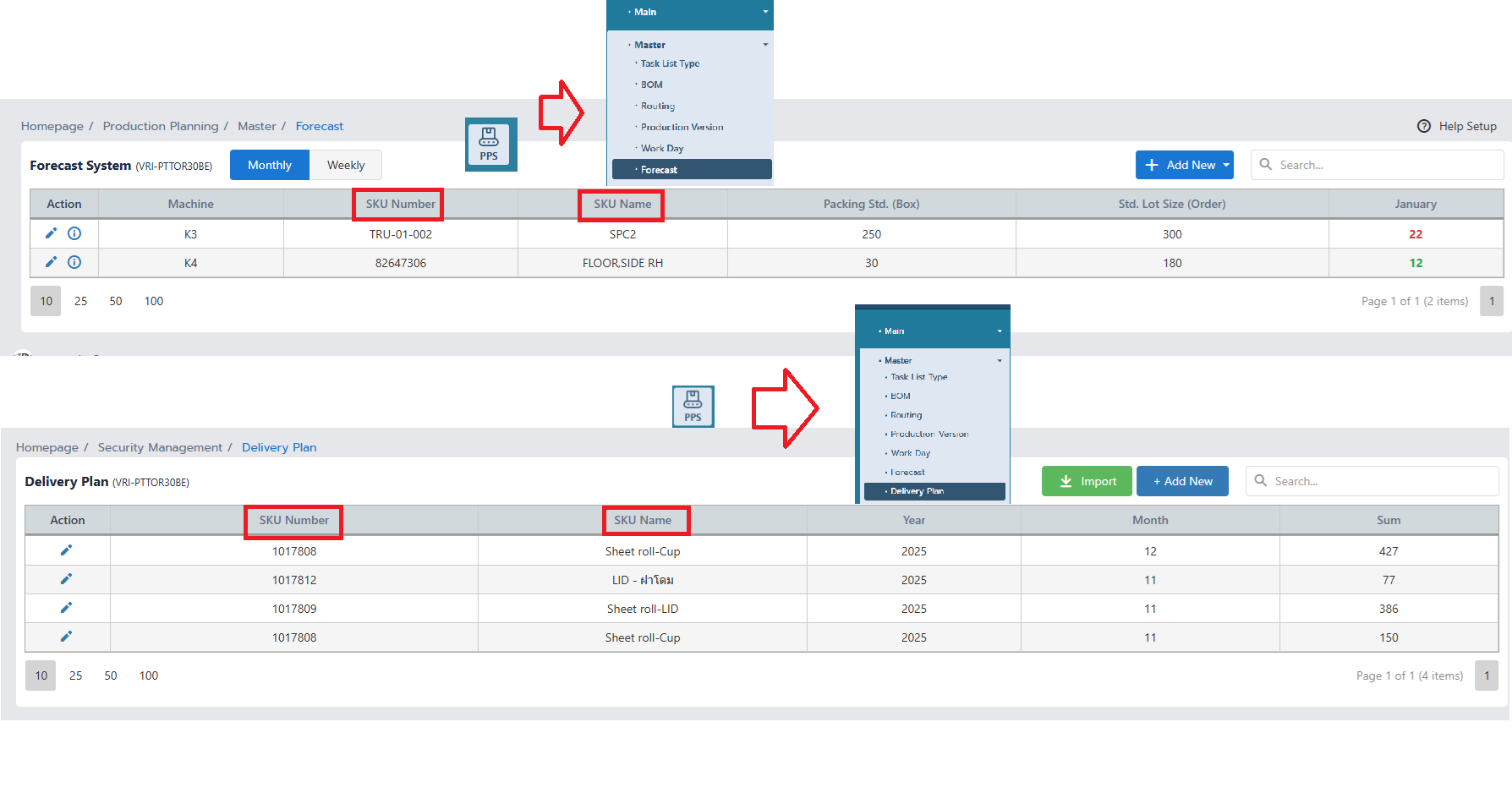Click the PPS icon above Forecast System
Screen dimensions: 1512x804
pos(490,145)
